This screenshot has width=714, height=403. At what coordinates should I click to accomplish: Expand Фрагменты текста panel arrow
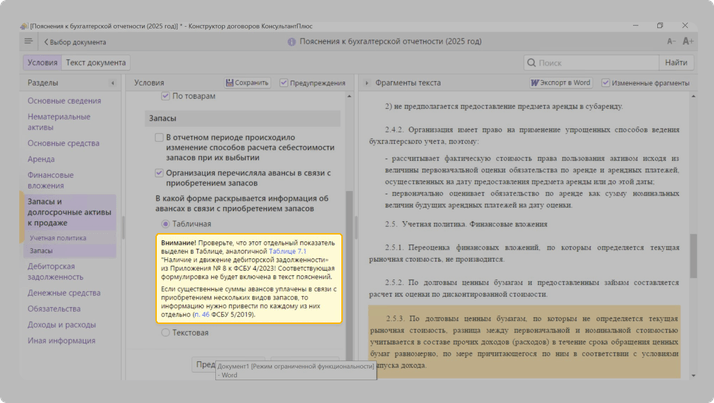[367, 83]
